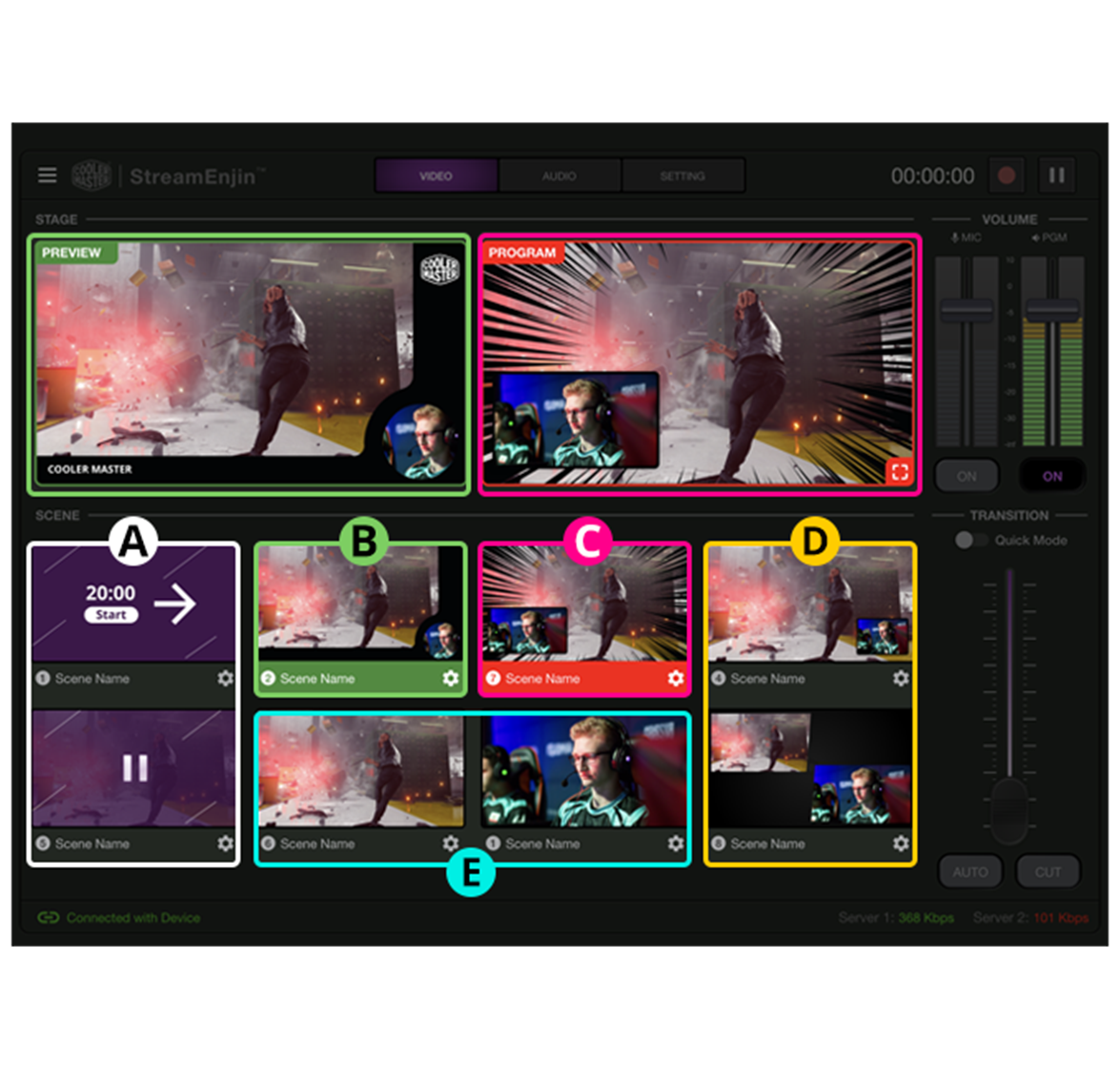Click the microphone icon above the MIC fader
The height and width of the screenshot is (1068, 1120).
954,237
